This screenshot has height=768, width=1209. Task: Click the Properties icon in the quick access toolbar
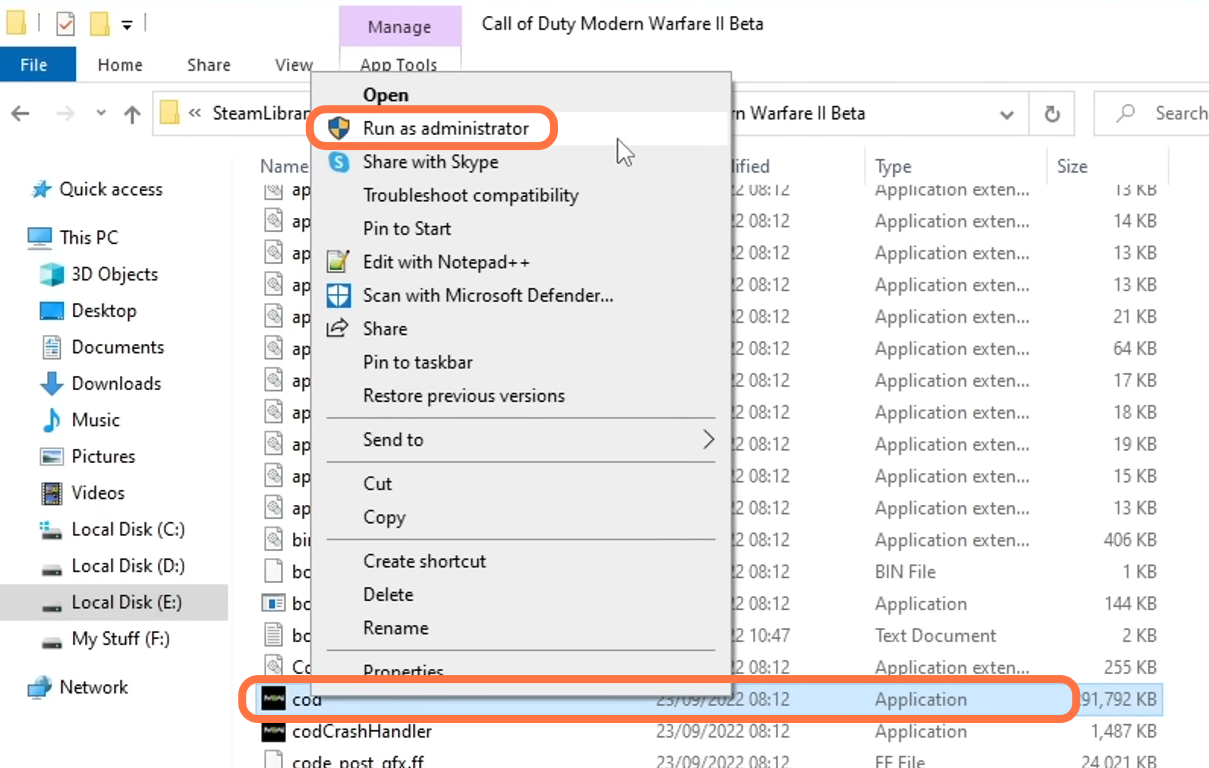pyautogui.click(x=65, y=23)
